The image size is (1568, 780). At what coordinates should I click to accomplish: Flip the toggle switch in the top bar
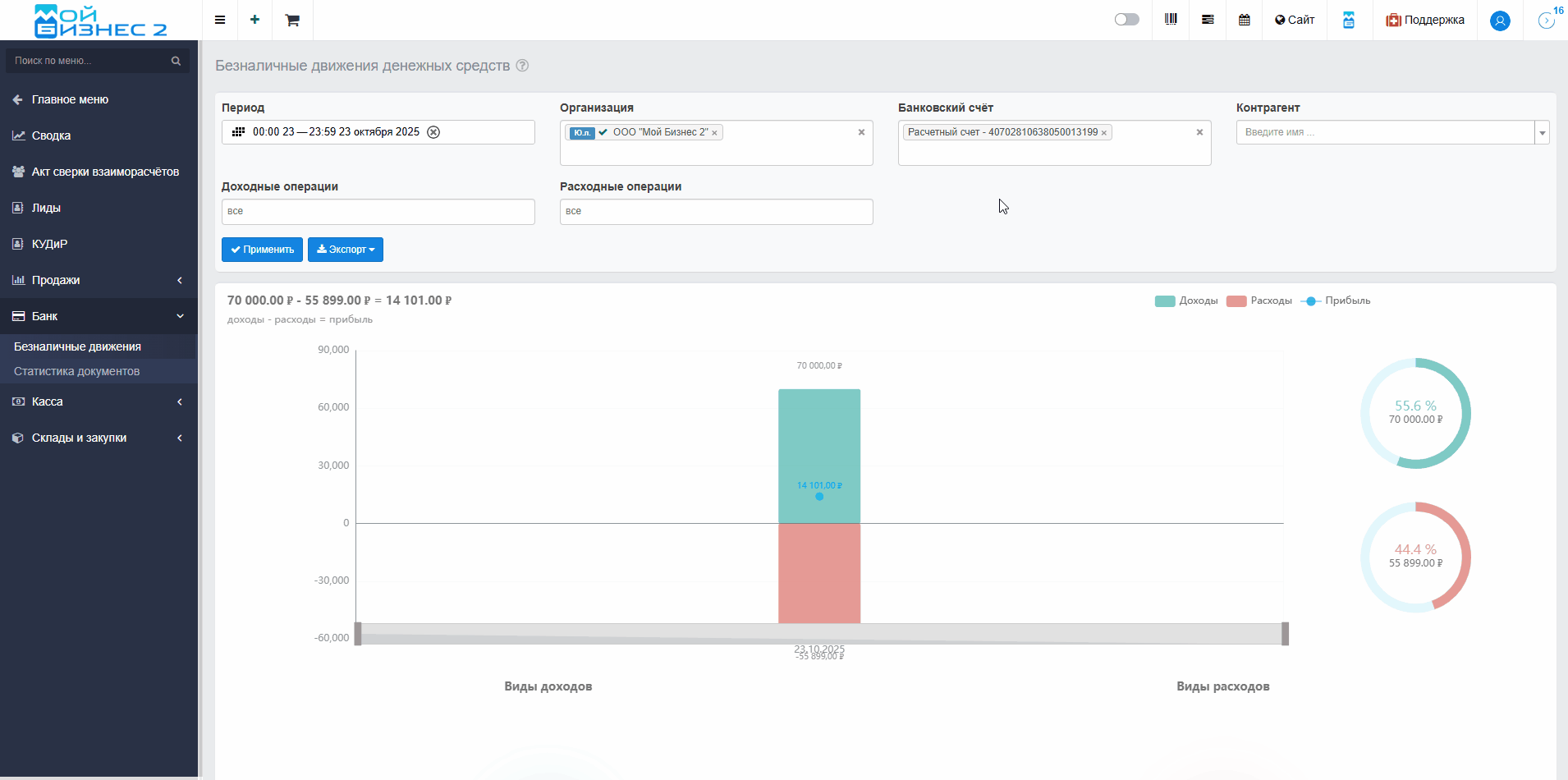(1126, 20)
